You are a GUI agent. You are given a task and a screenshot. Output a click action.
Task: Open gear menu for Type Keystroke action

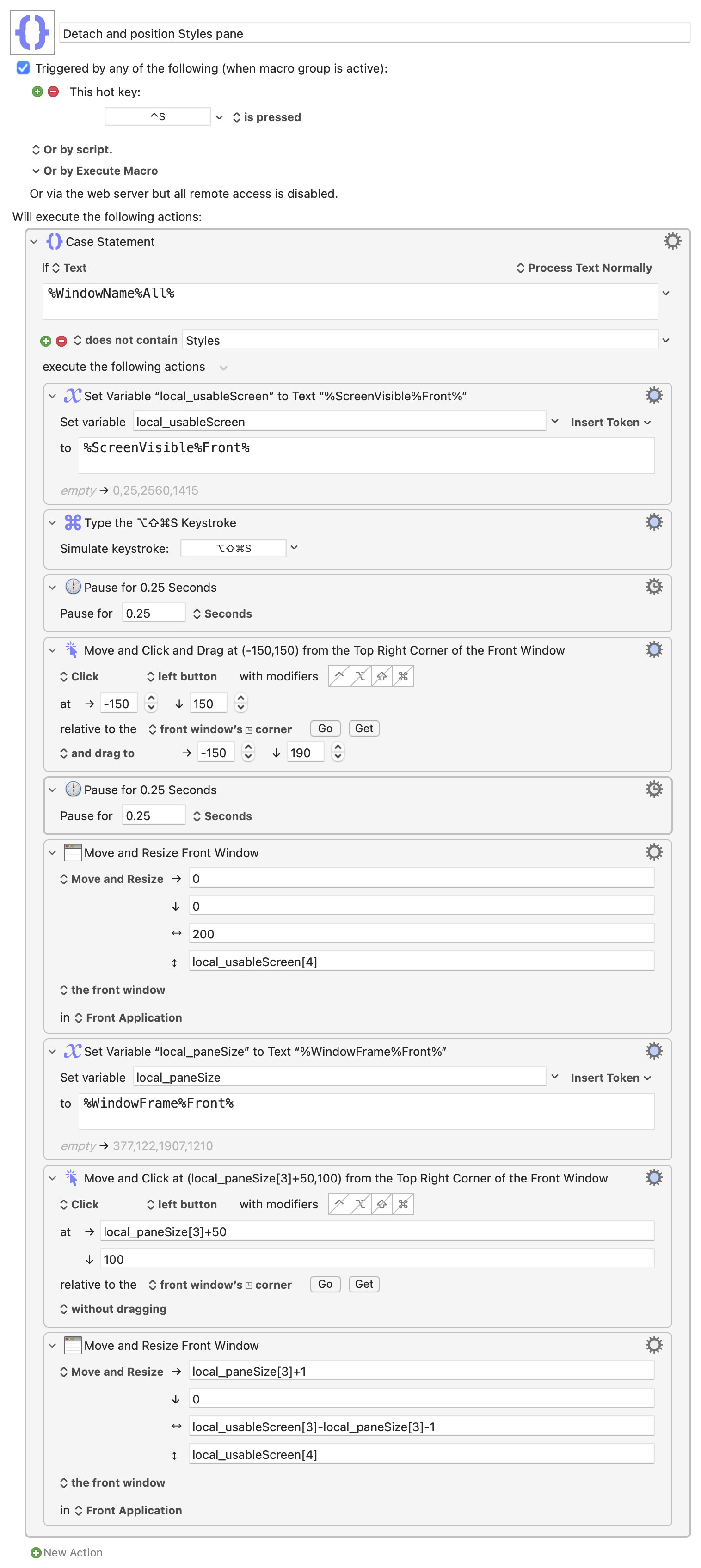tap(653, 521)
